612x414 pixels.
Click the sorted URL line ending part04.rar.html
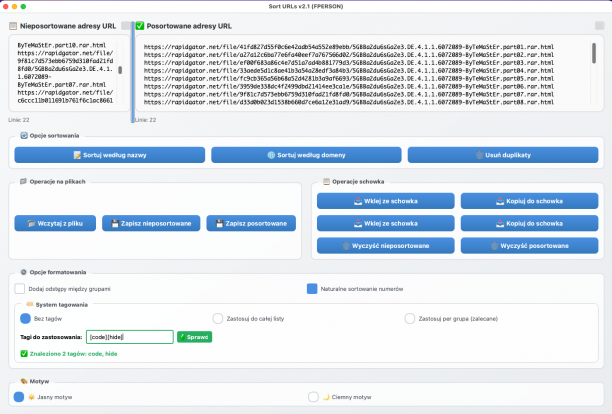[349, 71]
